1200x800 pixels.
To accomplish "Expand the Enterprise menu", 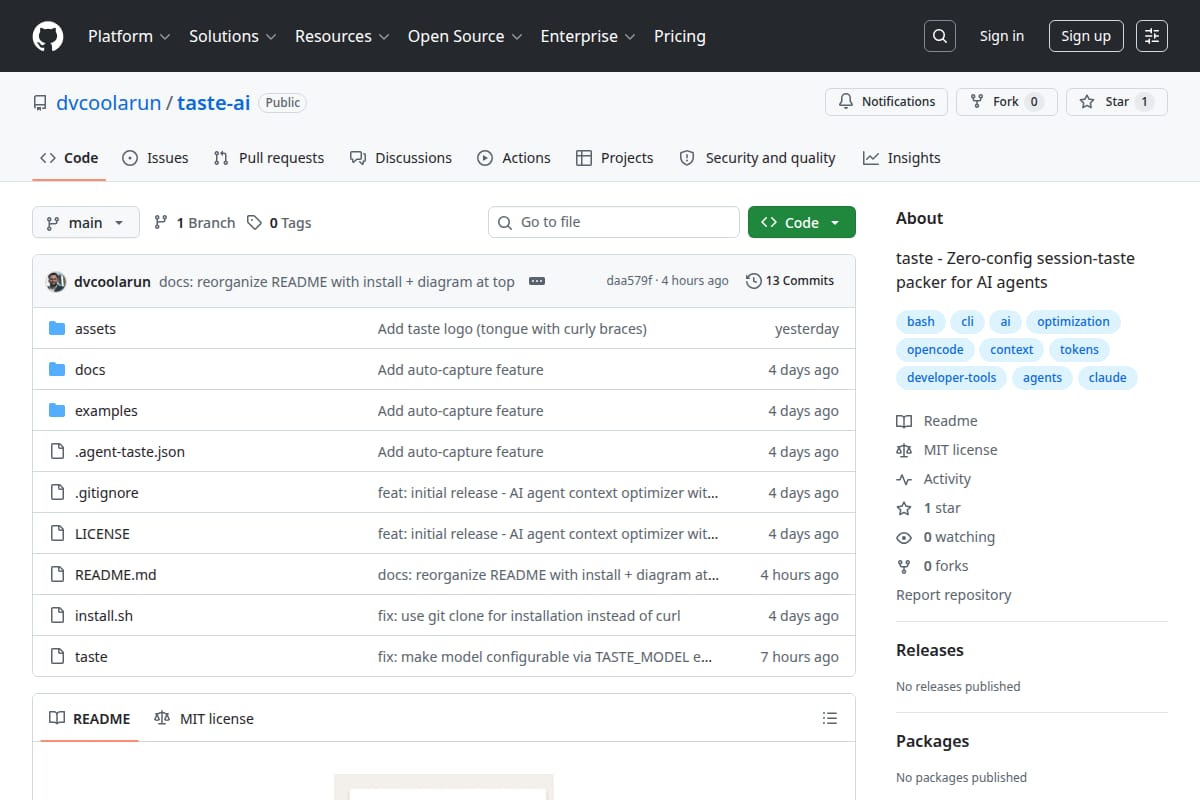I will coord(588,36).
